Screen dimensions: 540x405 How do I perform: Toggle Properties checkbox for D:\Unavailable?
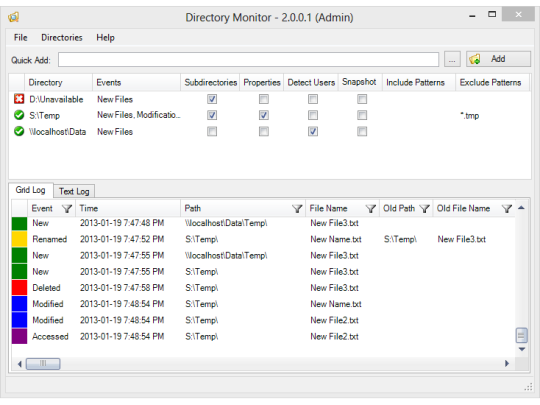(264, 99)
